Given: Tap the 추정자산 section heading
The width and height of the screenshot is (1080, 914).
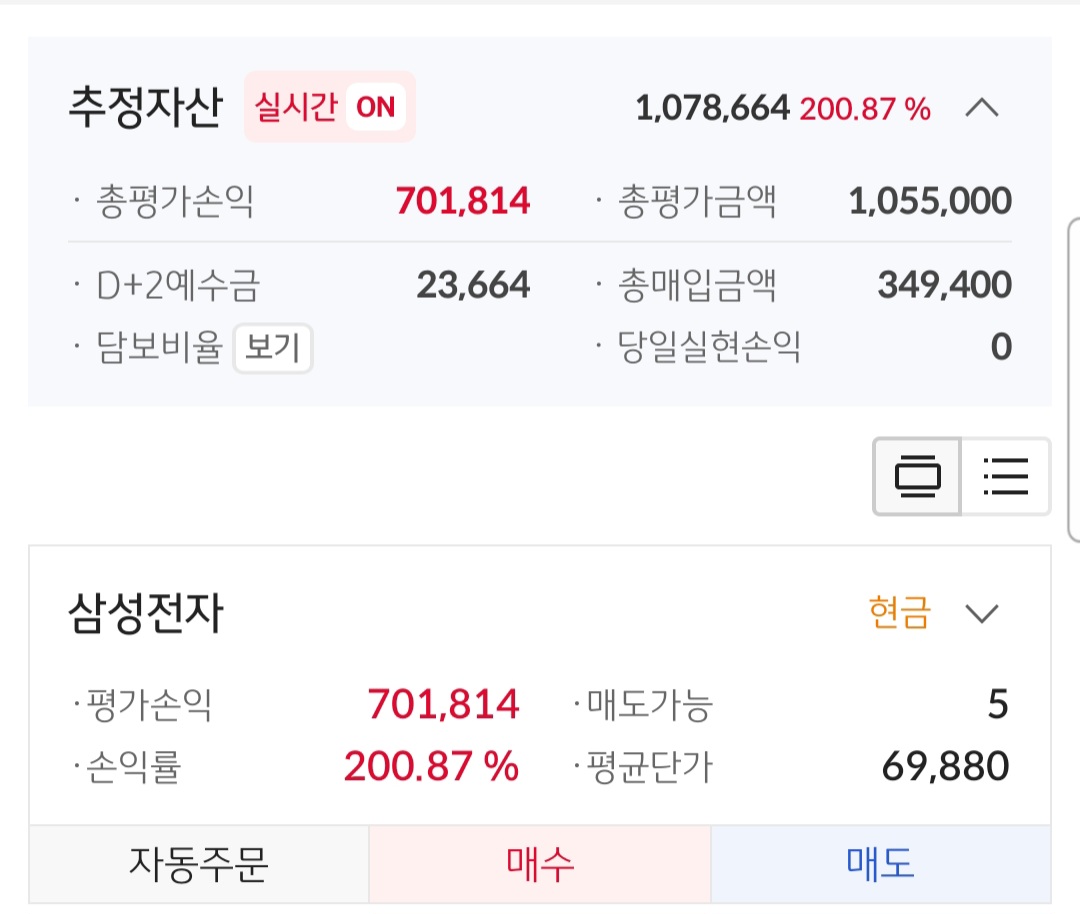Looking at the screenshot, I should (x=144, y=107).
